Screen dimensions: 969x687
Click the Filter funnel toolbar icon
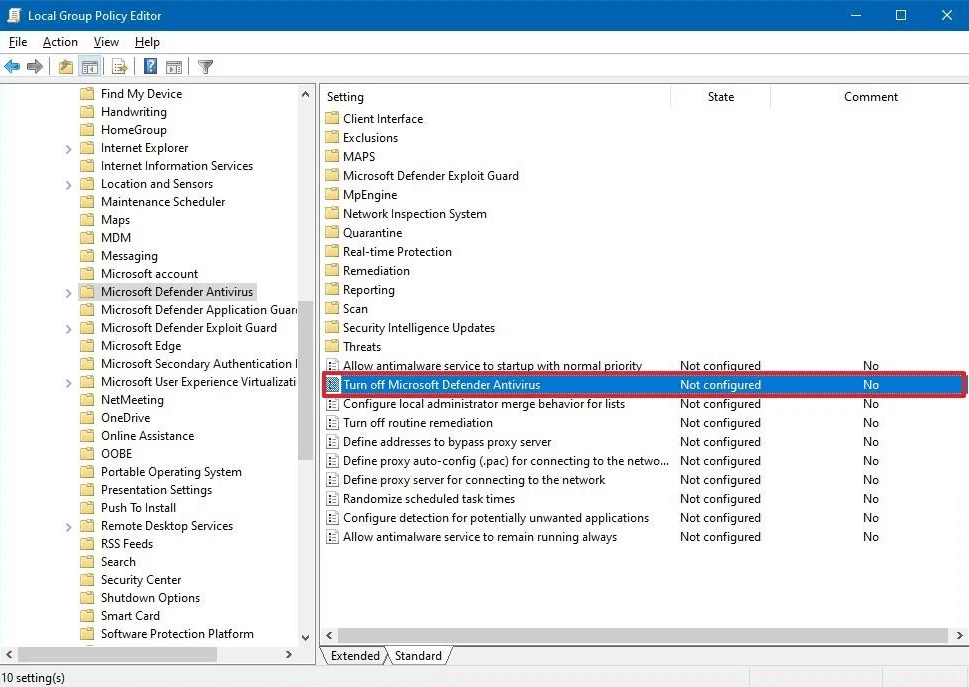[x=205, y=66]
